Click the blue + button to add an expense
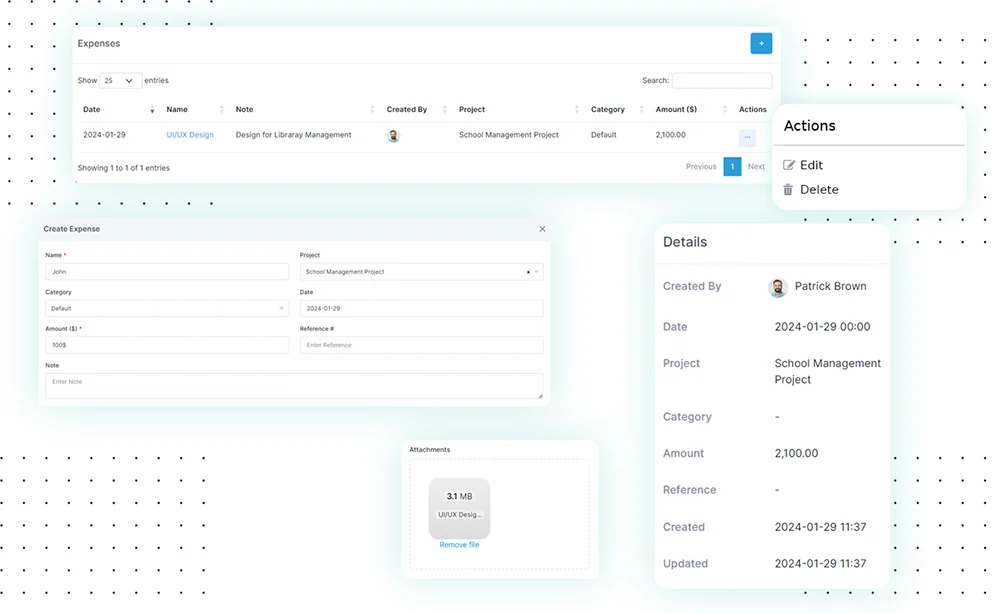This screenshot has height=614, width=1000. coord(761,43)
